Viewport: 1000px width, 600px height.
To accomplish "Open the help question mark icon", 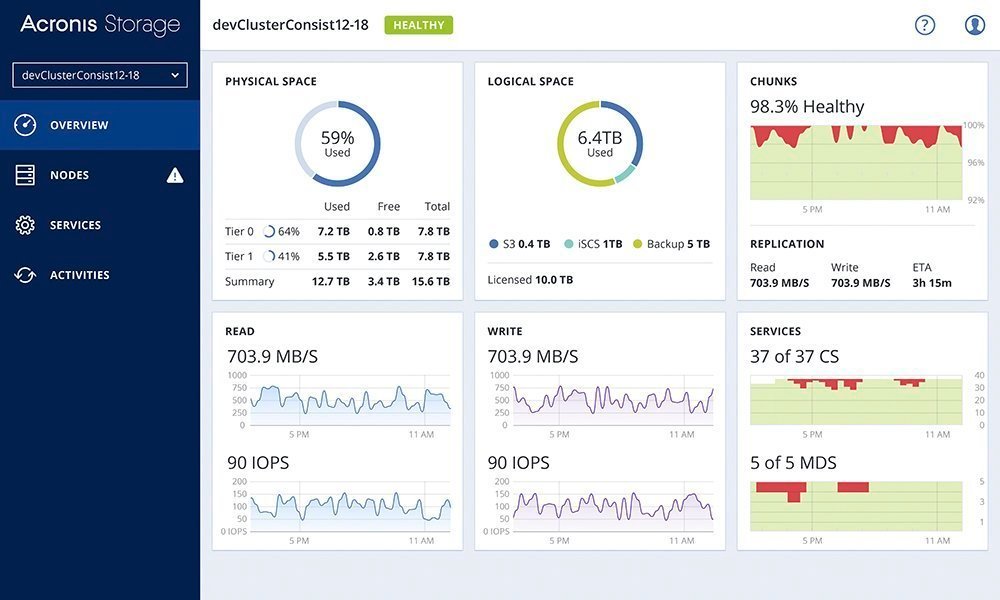I will [924, 24].
